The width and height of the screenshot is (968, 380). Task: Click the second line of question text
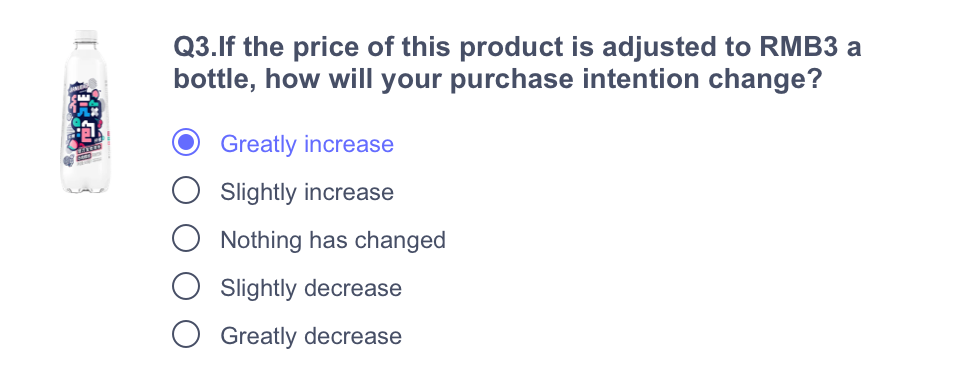click(498, 80)
